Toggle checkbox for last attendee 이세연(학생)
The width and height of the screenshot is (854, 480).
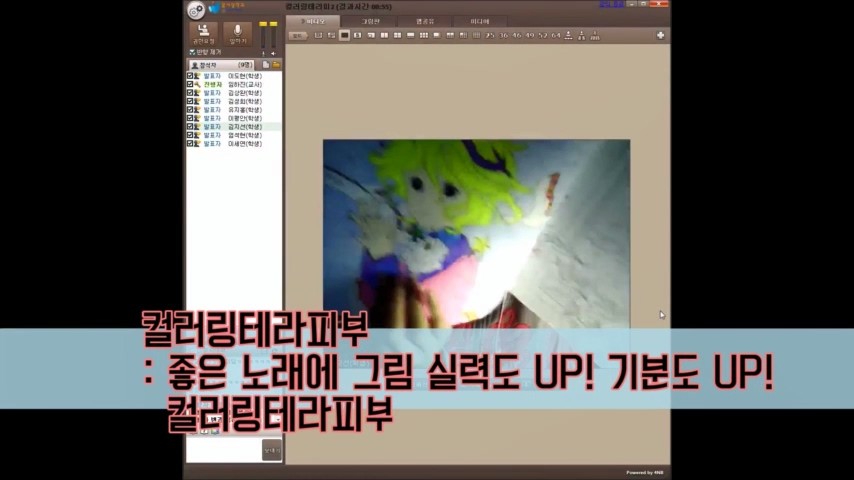[190, 143]
